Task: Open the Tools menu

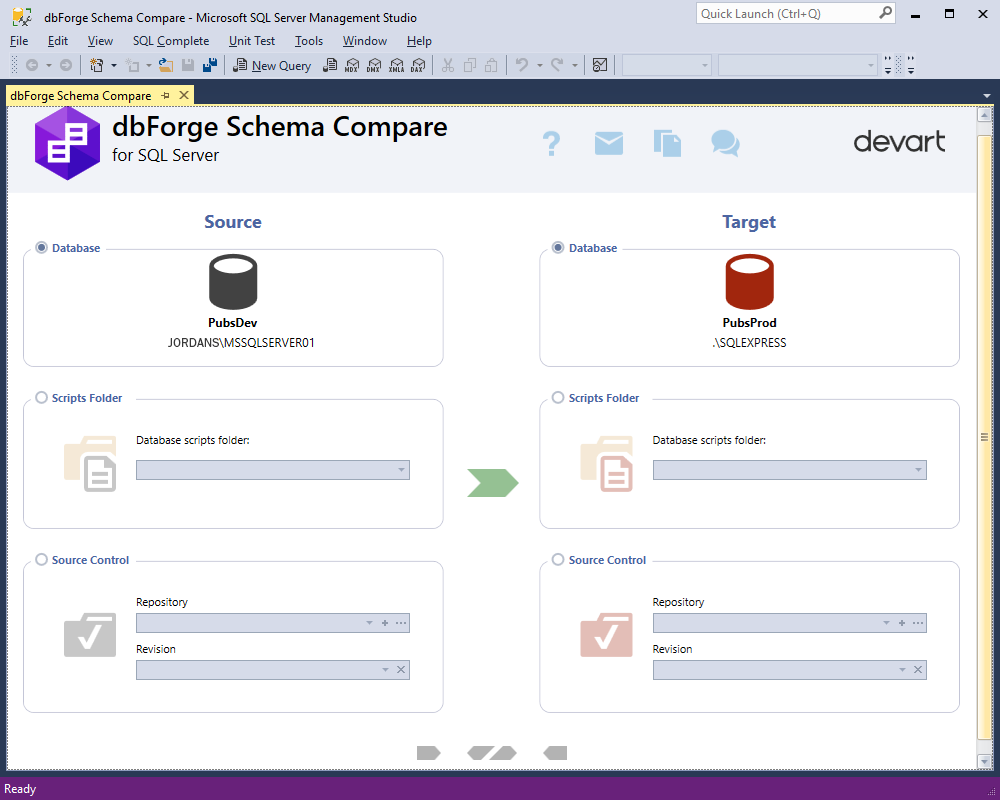Action: point(309,41)
